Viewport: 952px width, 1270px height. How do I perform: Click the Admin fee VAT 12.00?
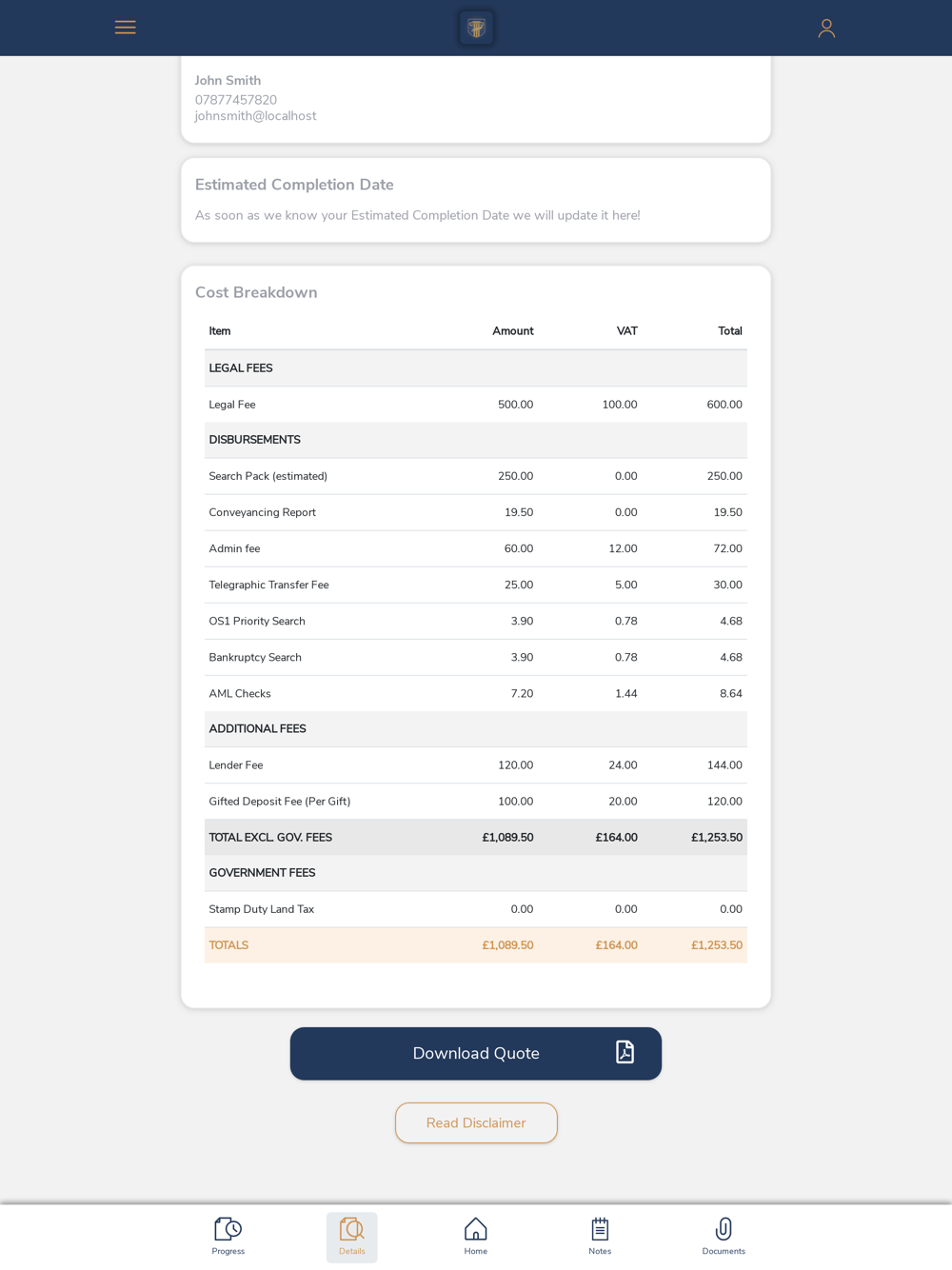(623, 548)
